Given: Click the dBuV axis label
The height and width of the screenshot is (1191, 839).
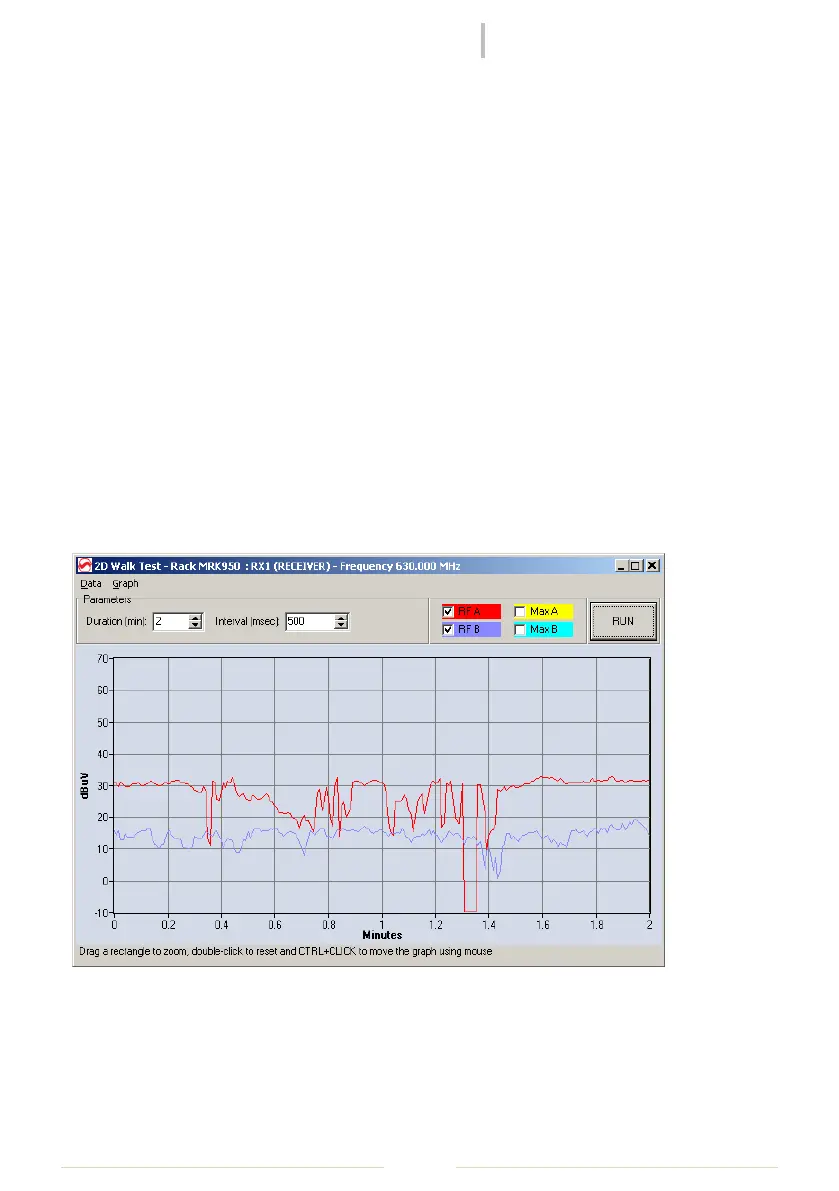Looking at the screenshot, I should [x=84, y=786].
